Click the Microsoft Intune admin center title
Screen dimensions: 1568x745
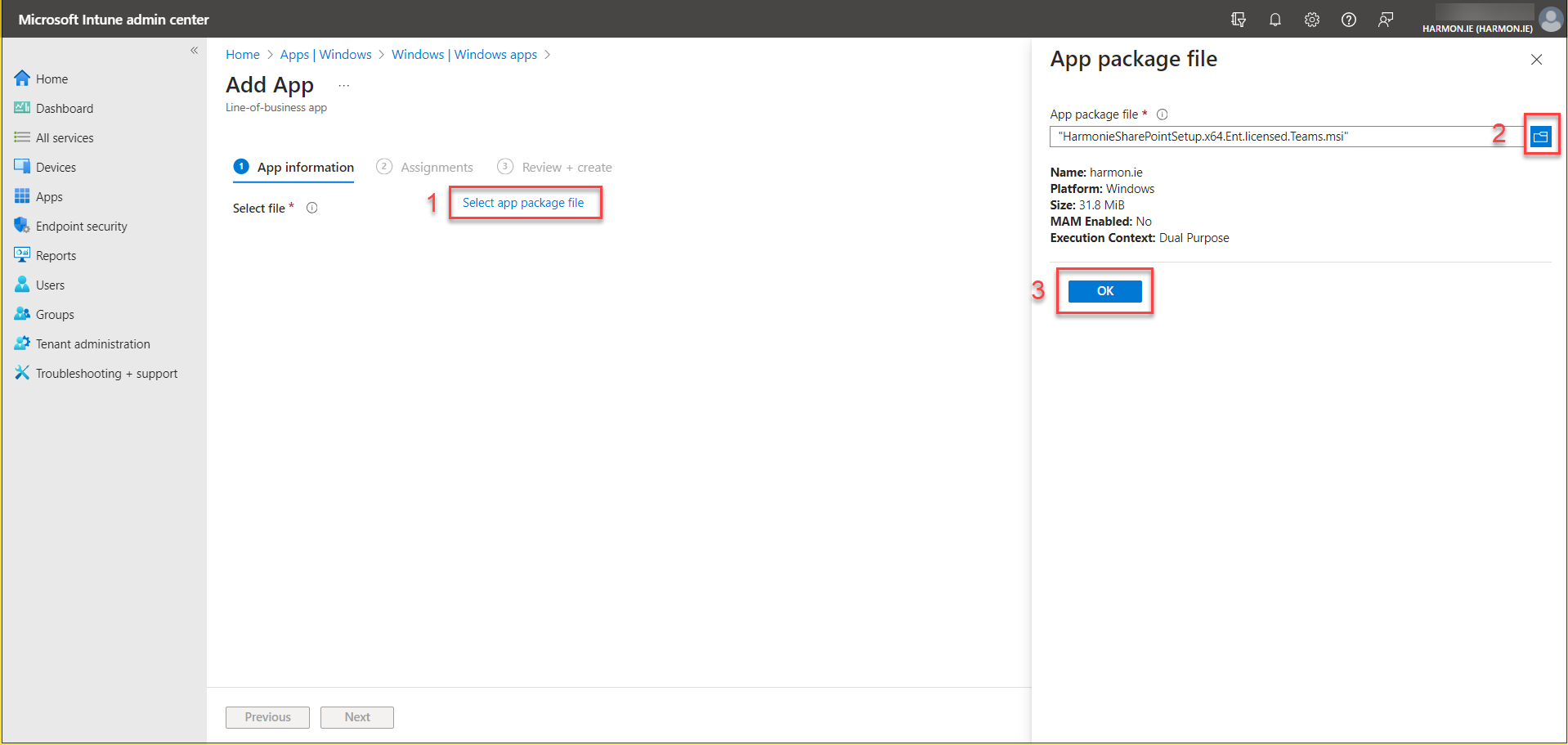tap(114, 20)
